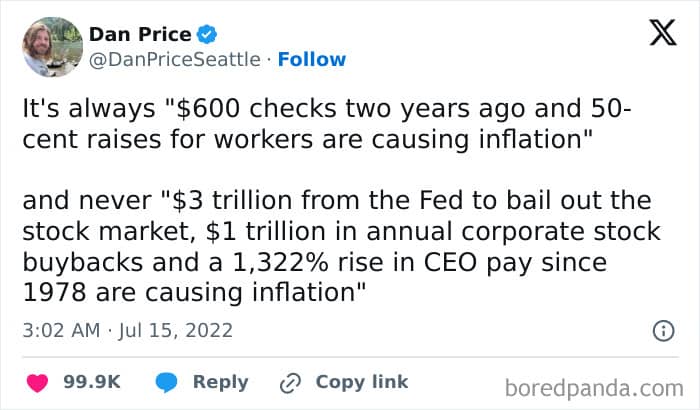This screenshot has height=410, width=700.
Task: Open Dan Price's profile photo
Action: tap(53, 47)
